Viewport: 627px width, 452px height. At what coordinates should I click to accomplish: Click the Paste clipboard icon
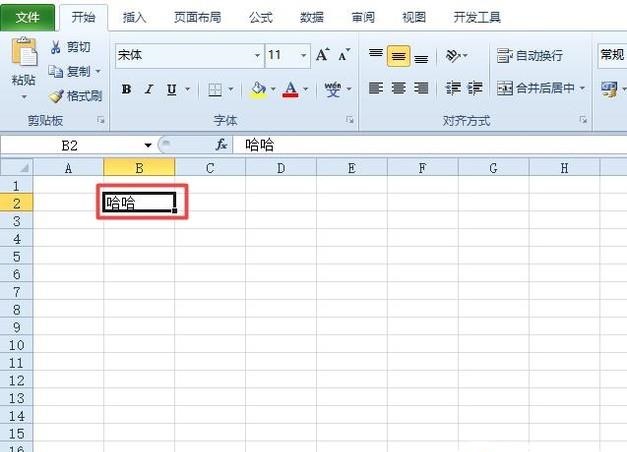click(24, 52)
